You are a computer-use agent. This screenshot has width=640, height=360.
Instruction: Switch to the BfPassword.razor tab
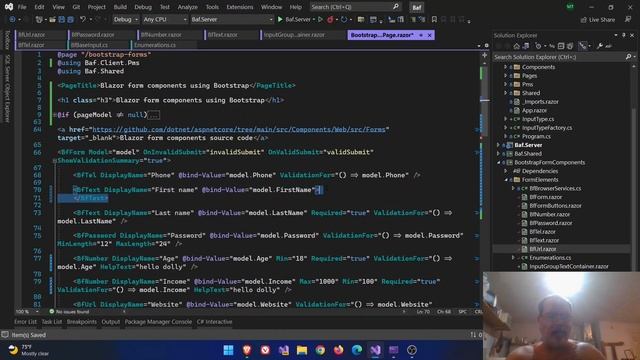(x=93, y=35)
